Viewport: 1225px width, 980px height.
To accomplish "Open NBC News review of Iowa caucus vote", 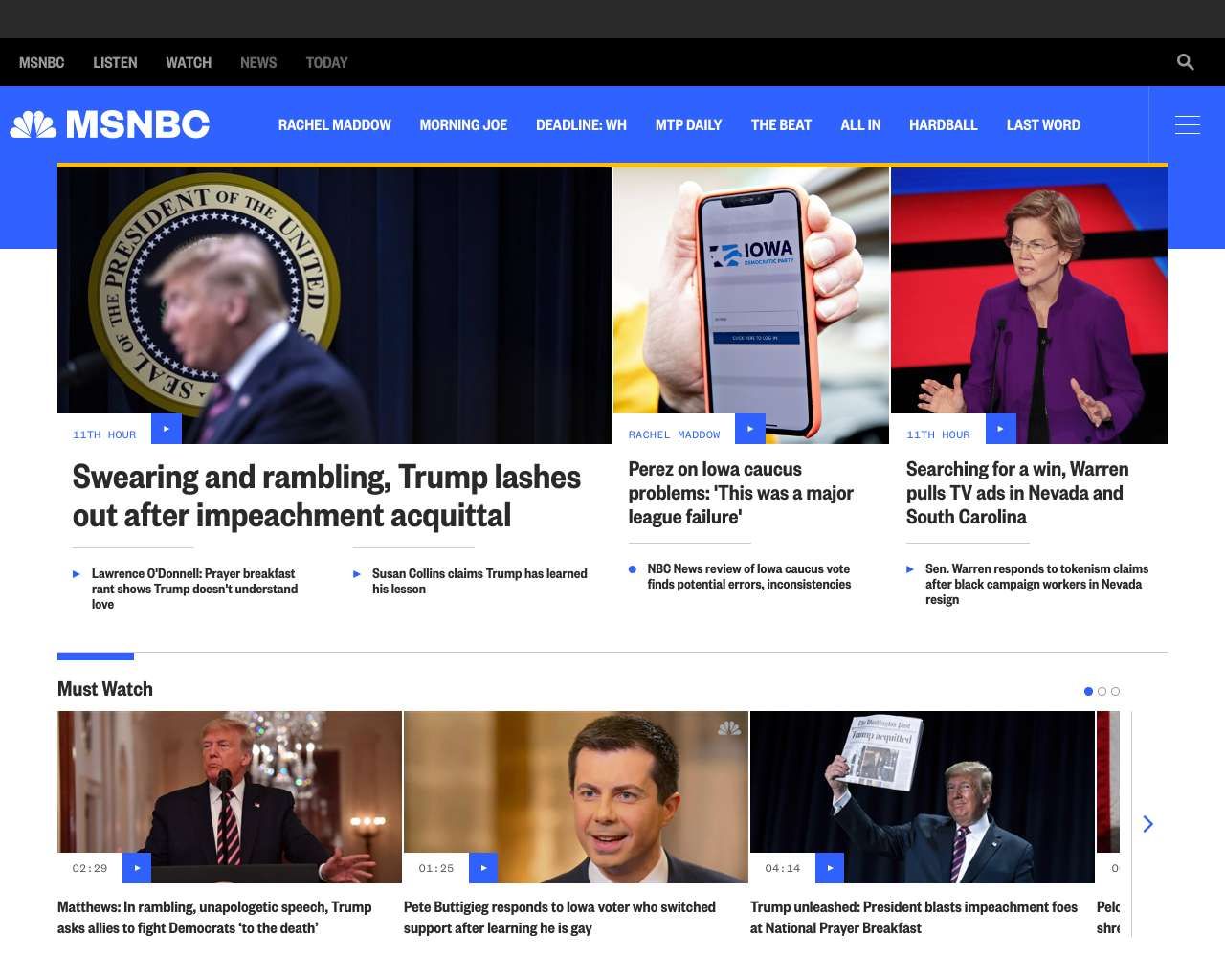I will [748, 576].
